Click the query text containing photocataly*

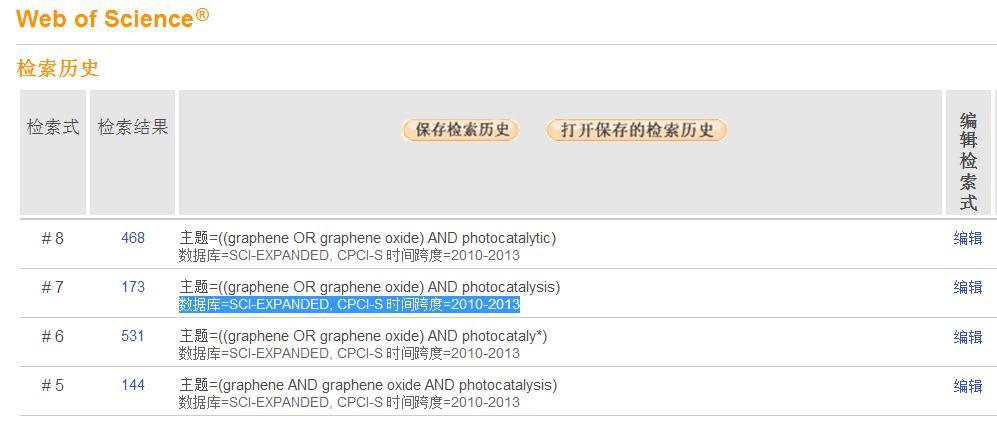click(x=363, y=336)
